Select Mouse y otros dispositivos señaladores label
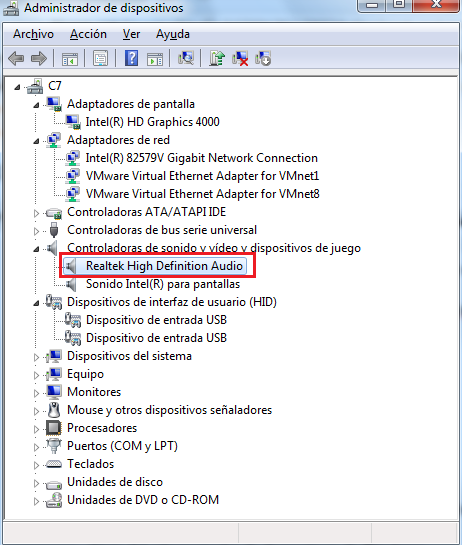The image size is (462, 545). 169,410
